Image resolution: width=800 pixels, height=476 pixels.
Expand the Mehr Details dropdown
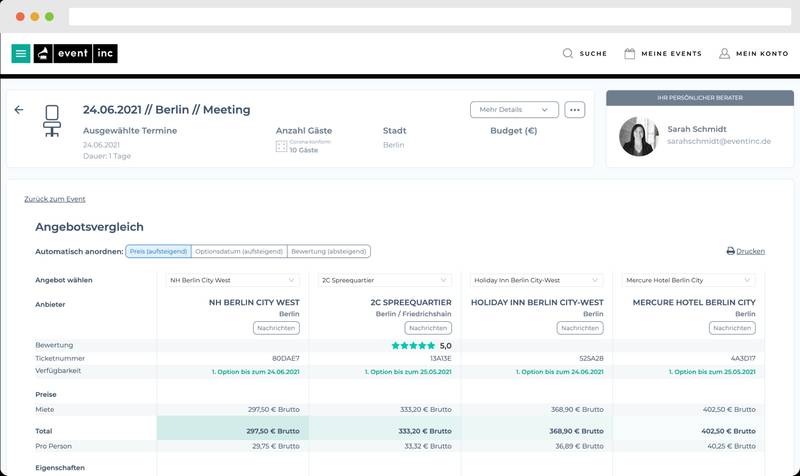pos(514,110)
